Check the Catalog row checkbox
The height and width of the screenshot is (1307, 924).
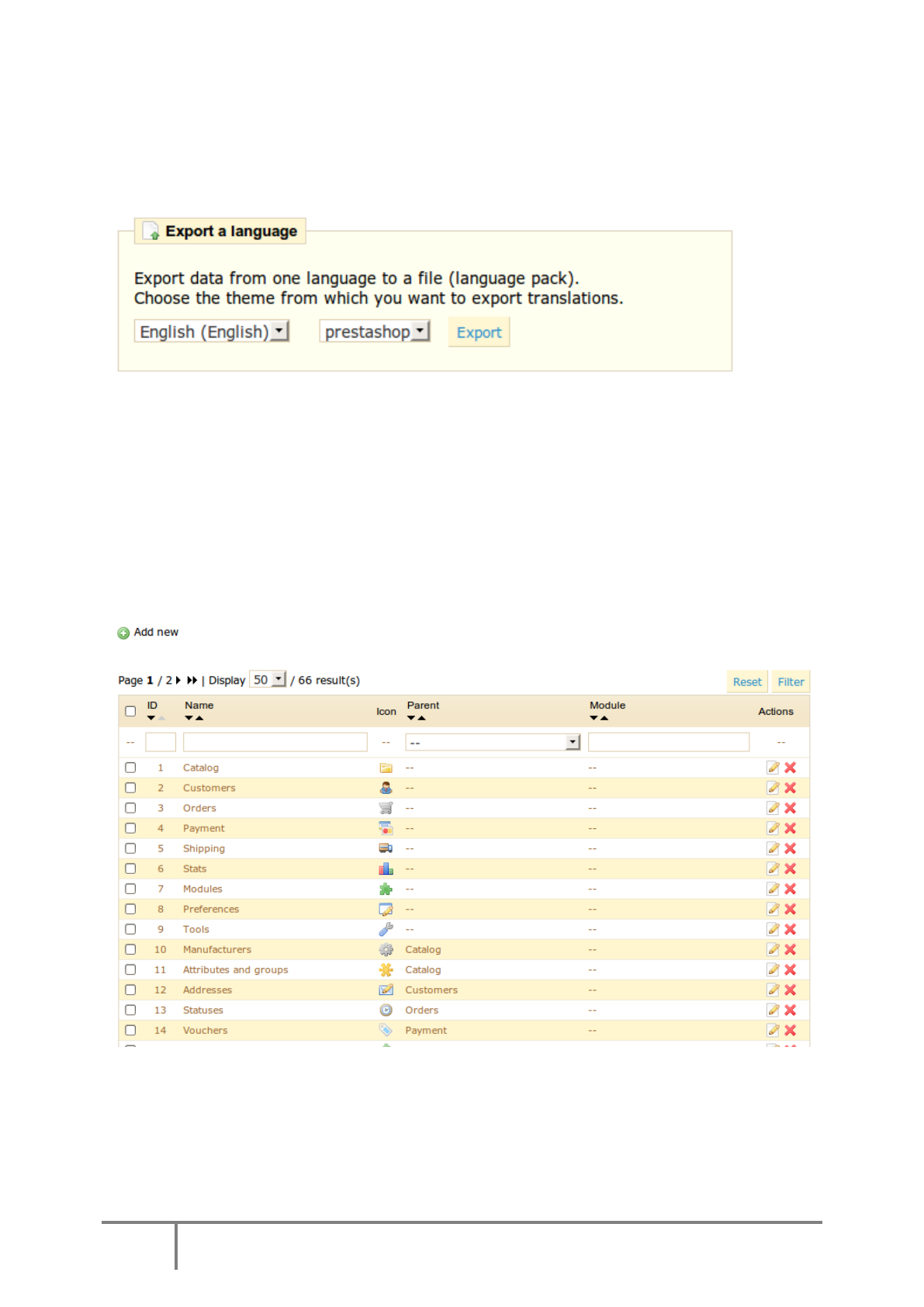(x=130, y=768)
